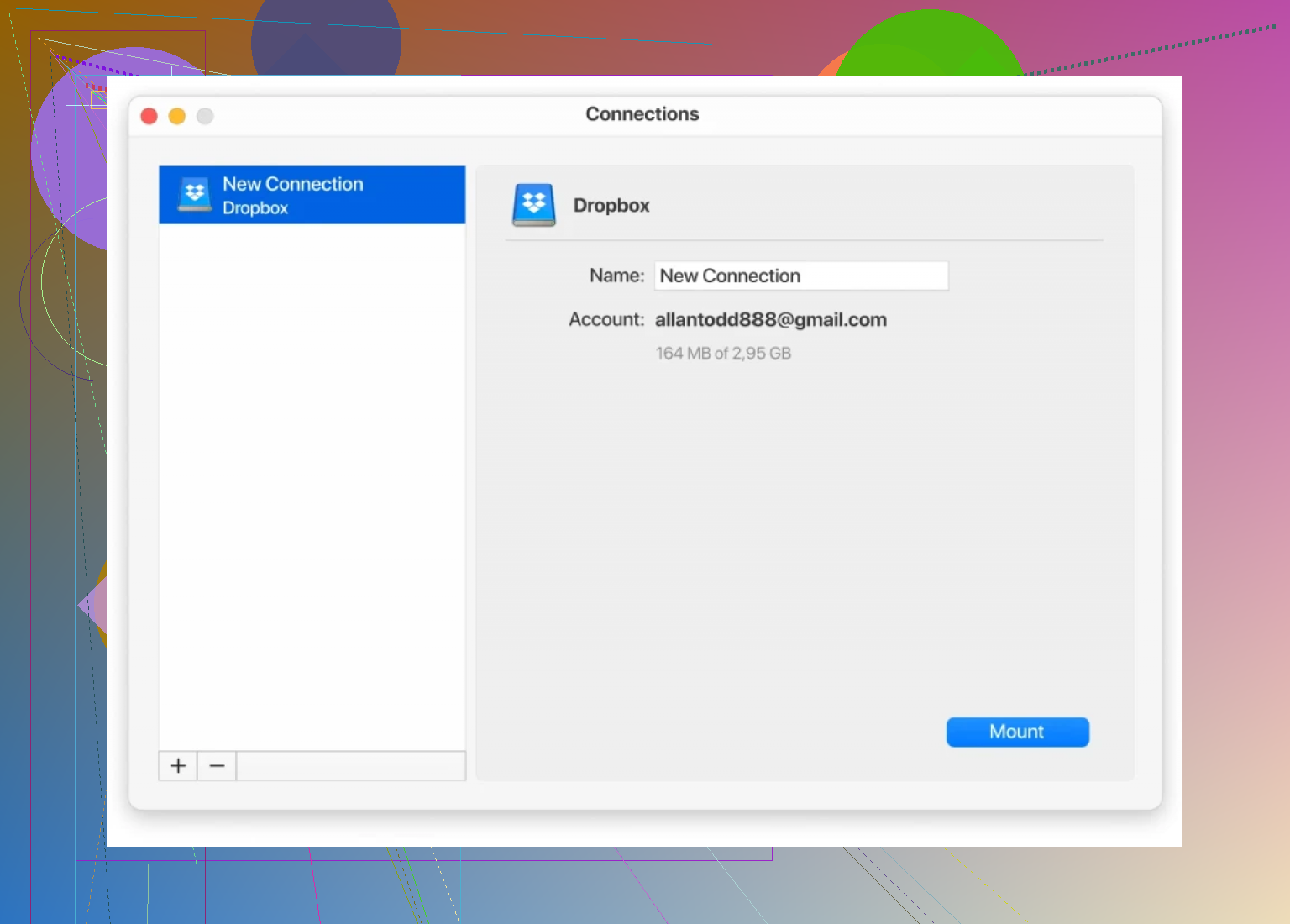The height and width of the screenshot is (924, 1290).
Task: Click the grayed-out zoom window button
Action: tap(205, 116)
